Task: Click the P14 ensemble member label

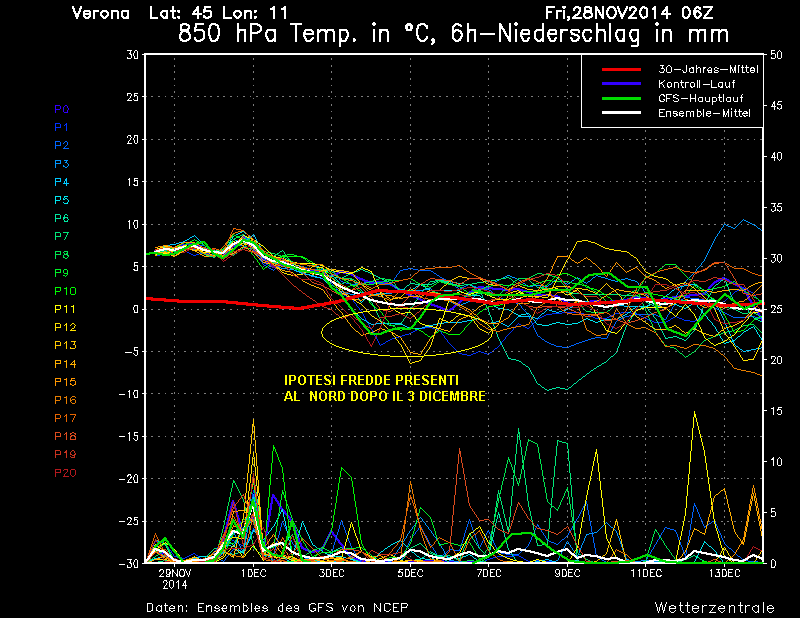Action: (x=65, y=364)
